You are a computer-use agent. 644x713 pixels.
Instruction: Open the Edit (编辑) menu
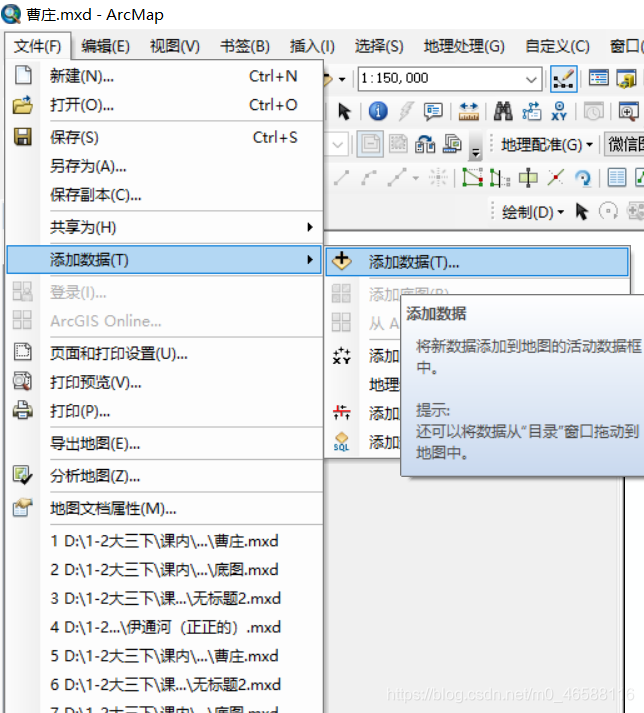coord(106,46)
